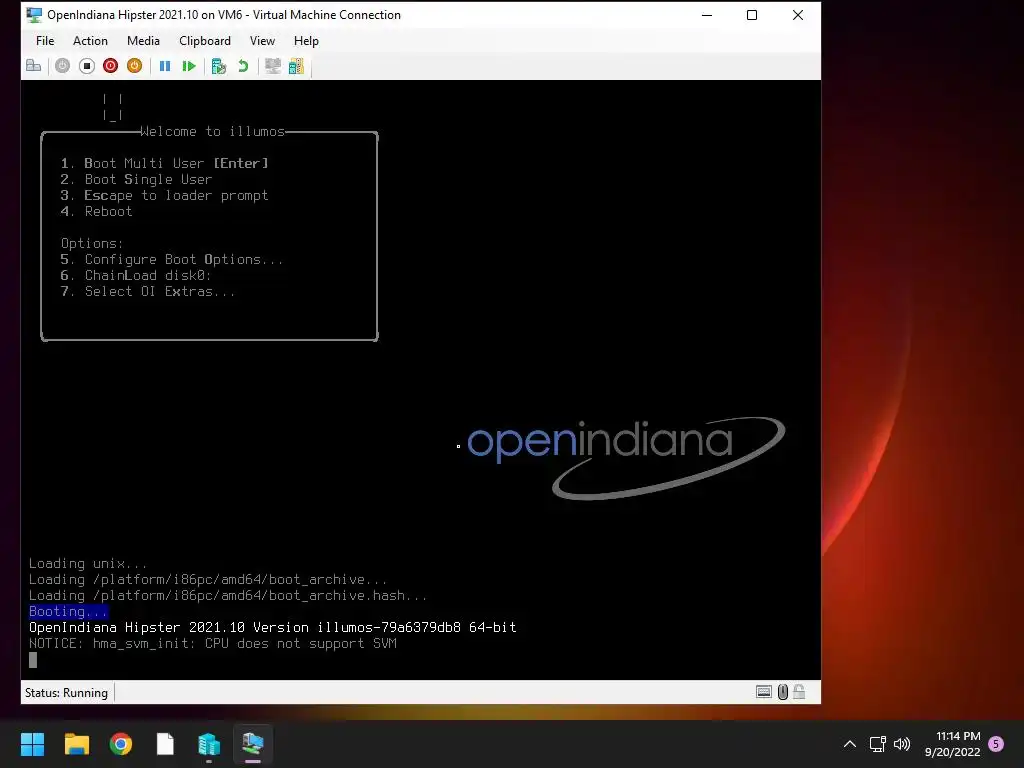Viewport: 1024px width, 768px height.
Task: Open notifications badge showing 5
Action: (996, 744)
